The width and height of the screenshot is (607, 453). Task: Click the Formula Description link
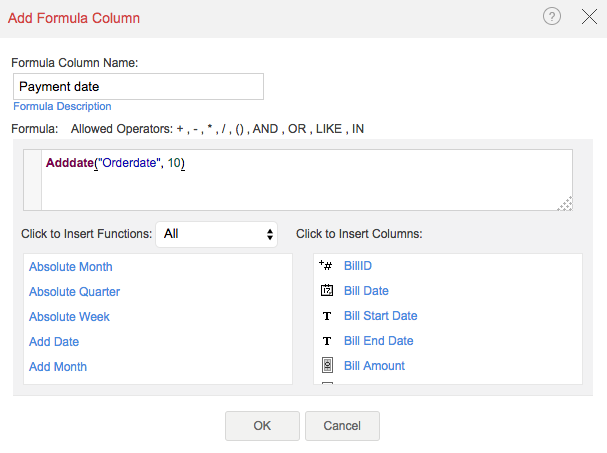(x=62, y=106)
